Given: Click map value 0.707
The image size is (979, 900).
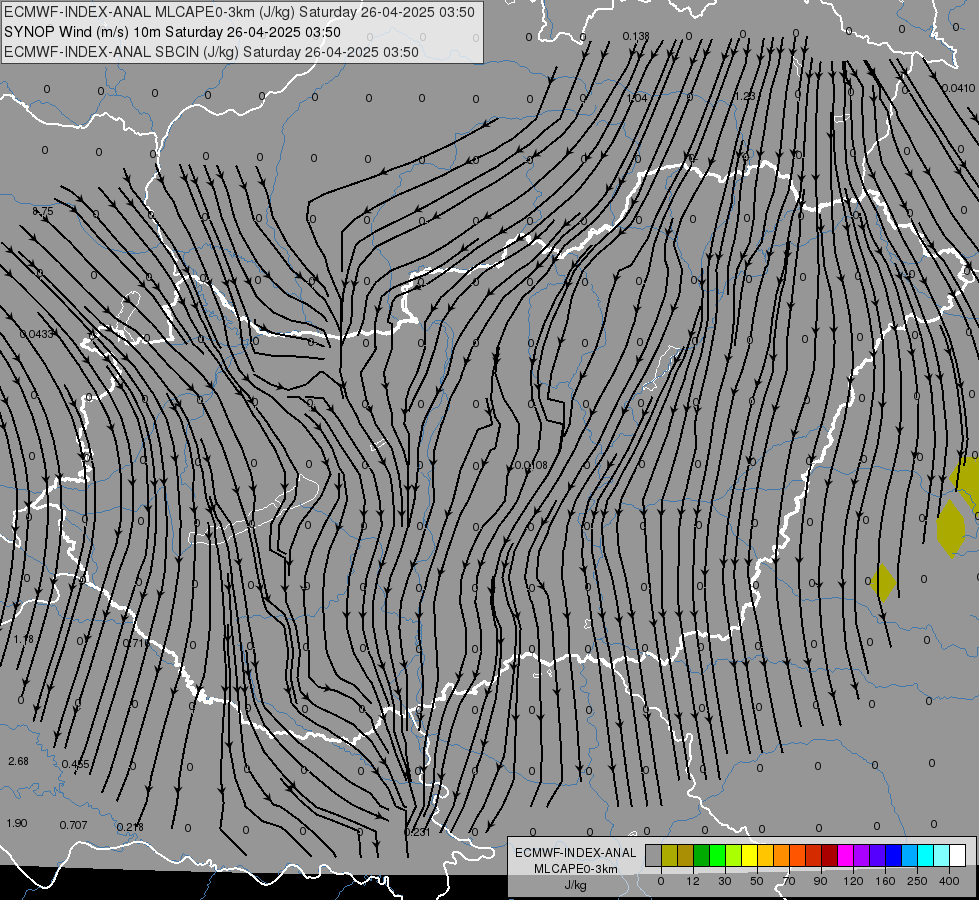Looking at the screenshot, I should coord(74,825).
